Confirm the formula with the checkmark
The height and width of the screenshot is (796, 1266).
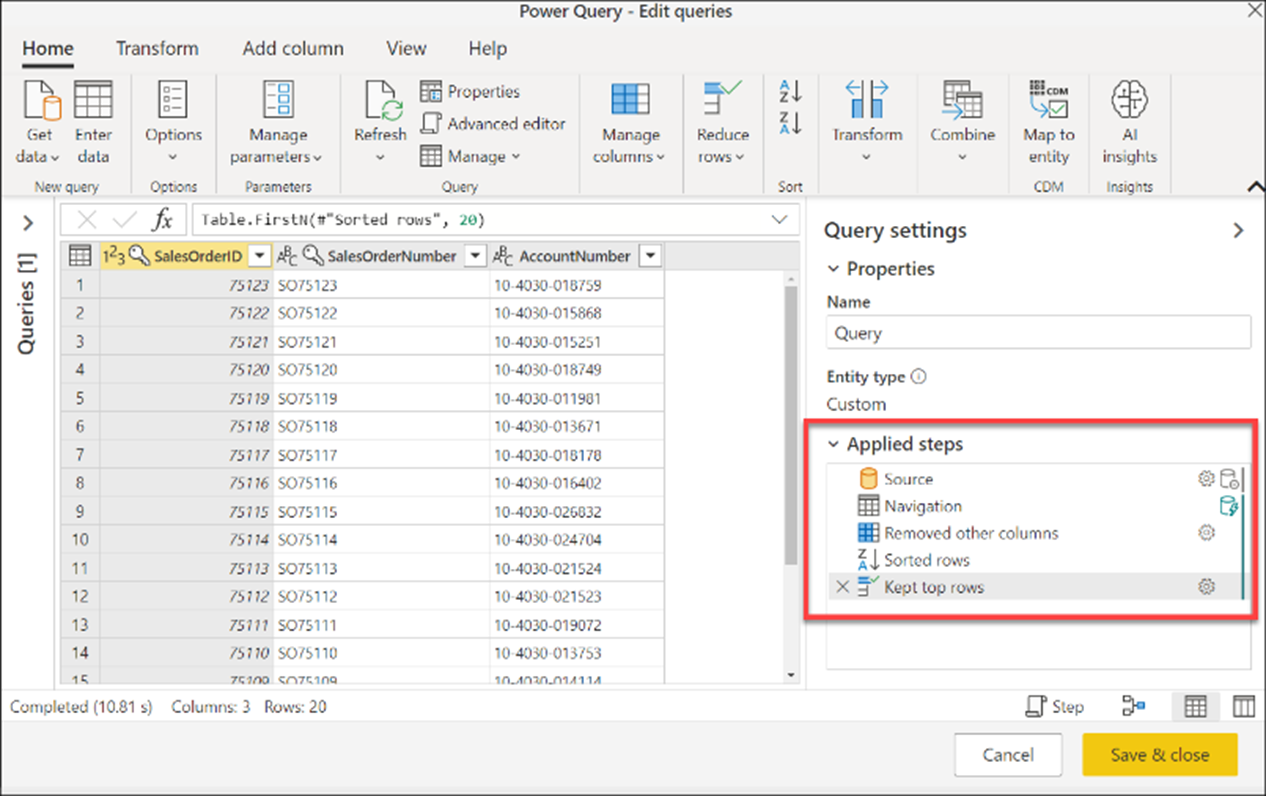[125, 220]
